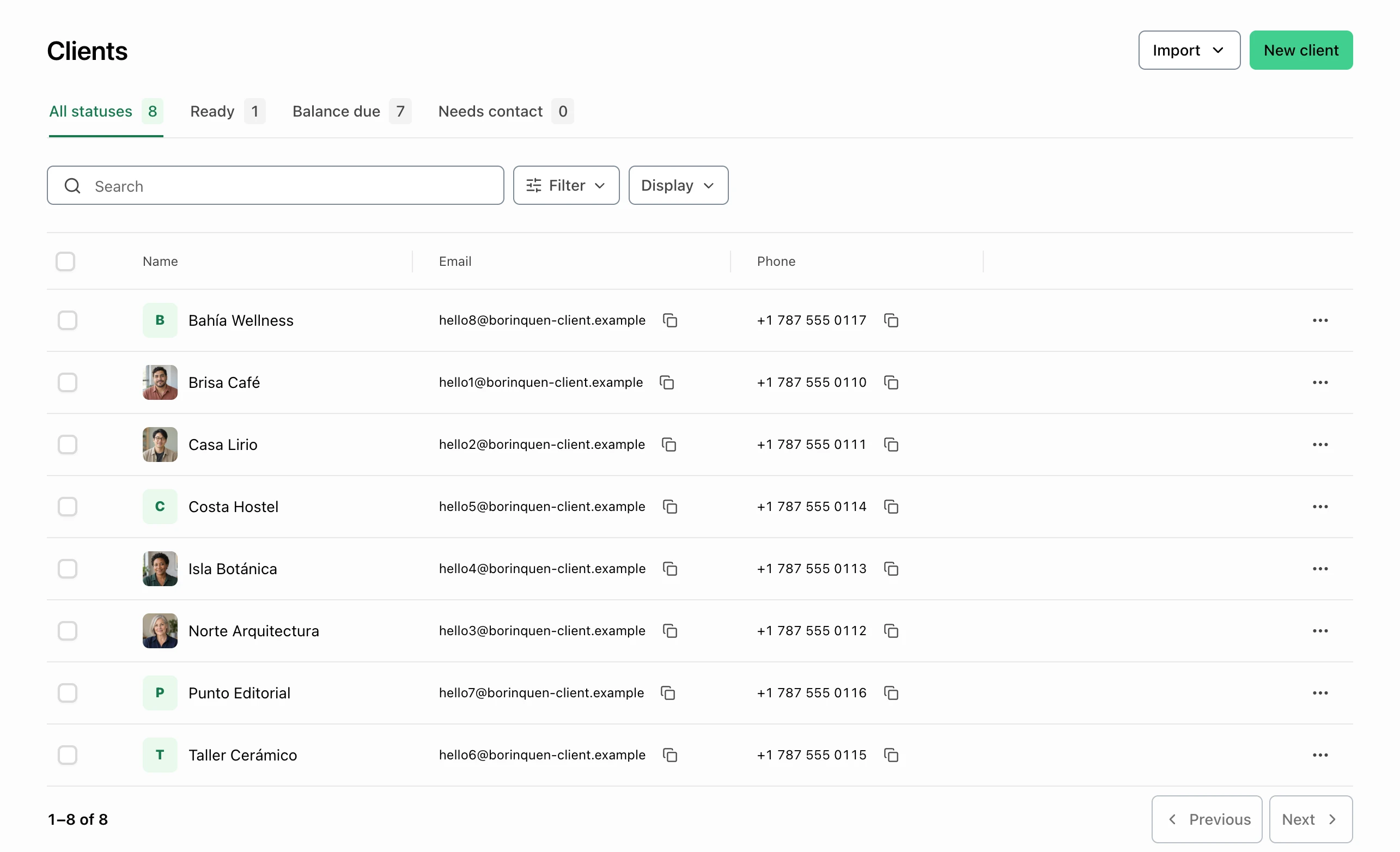The height and width of the screenshot is (852, 1400).
Task: Copy Bahía Wellness phone number
Action: (891, 320)
